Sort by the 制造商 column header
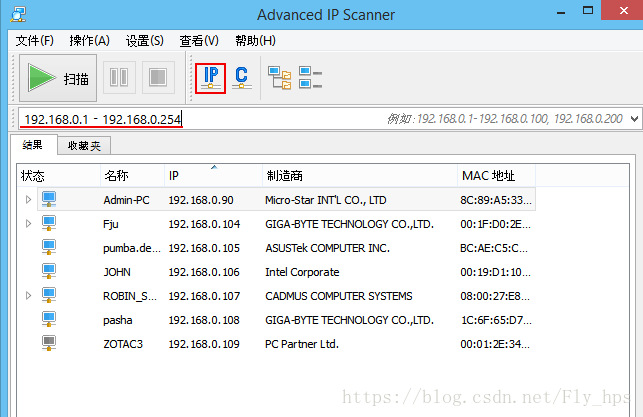Viewport: 643px width, 417px height. click(360, 176)
